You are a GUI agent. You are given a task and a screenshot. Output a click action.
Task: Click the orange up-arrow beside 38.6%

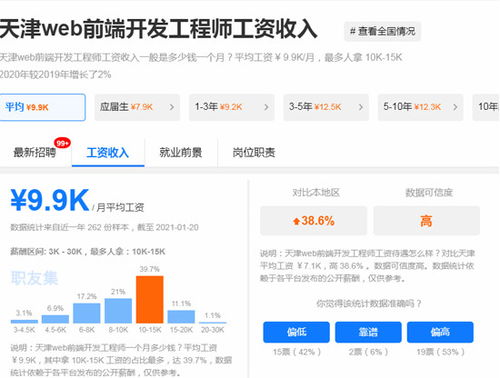point(296,221)
